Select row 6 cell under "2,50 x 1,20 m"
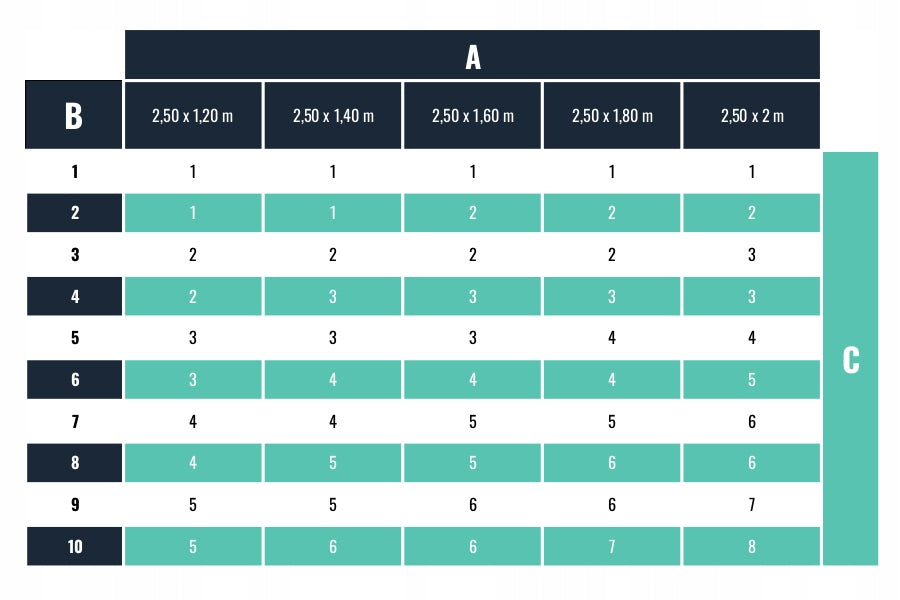Image resolution: width=900 pixels, height=600 pixels. [x=193, y=380]
